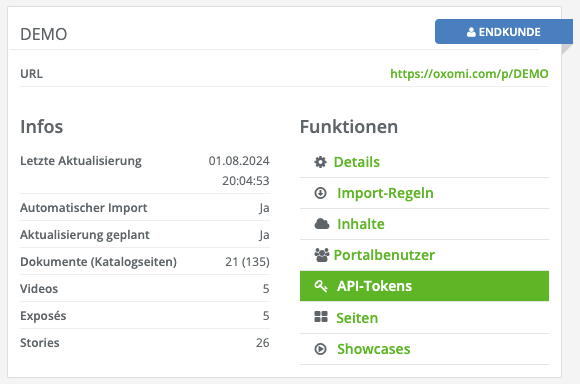Image resolution: width=580 pixels, height=384 pixels.
Task: Open the Inhalte link
Action: [x=361, y=224]
